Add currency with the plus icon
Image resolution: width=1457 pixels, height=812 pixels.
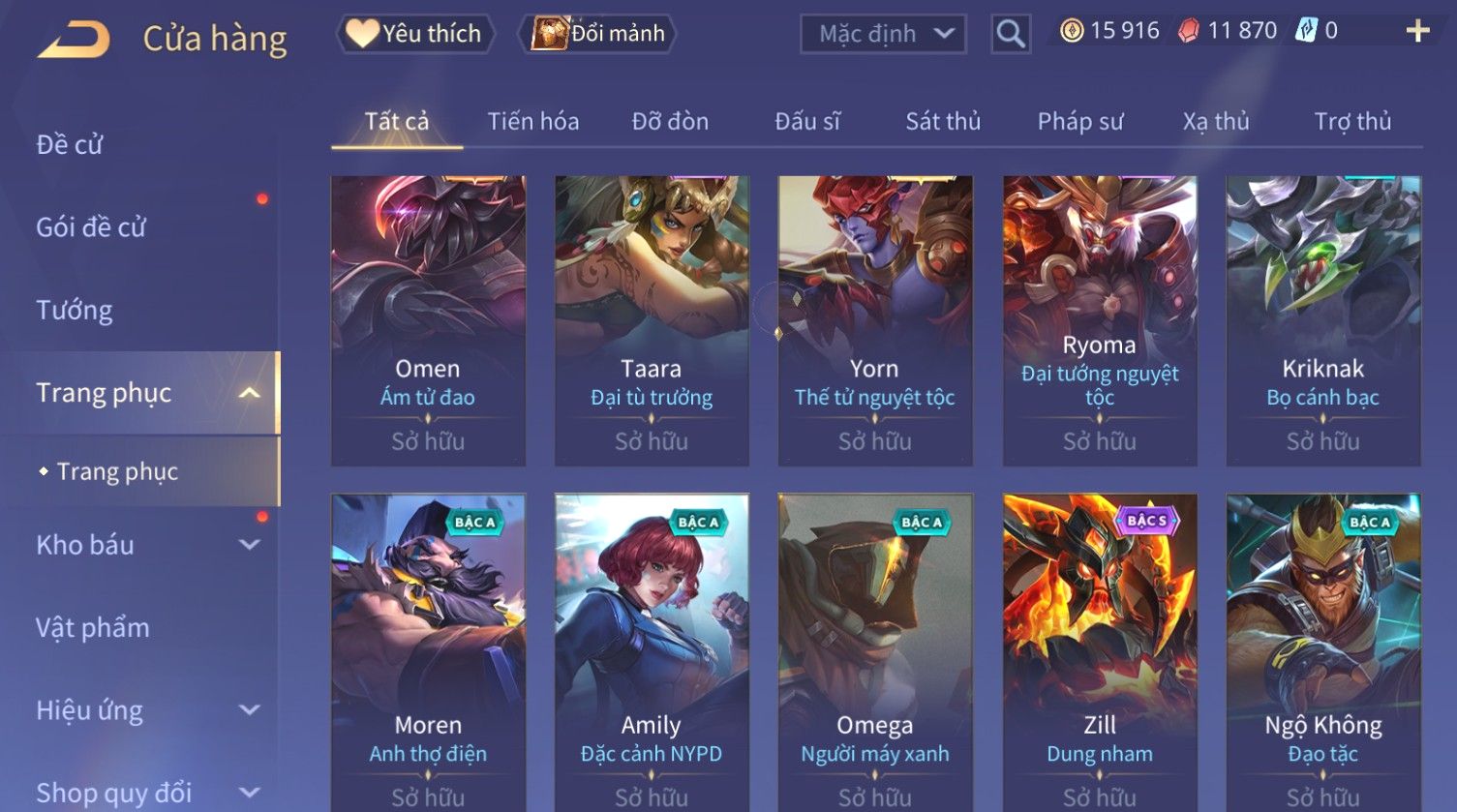1417,31
